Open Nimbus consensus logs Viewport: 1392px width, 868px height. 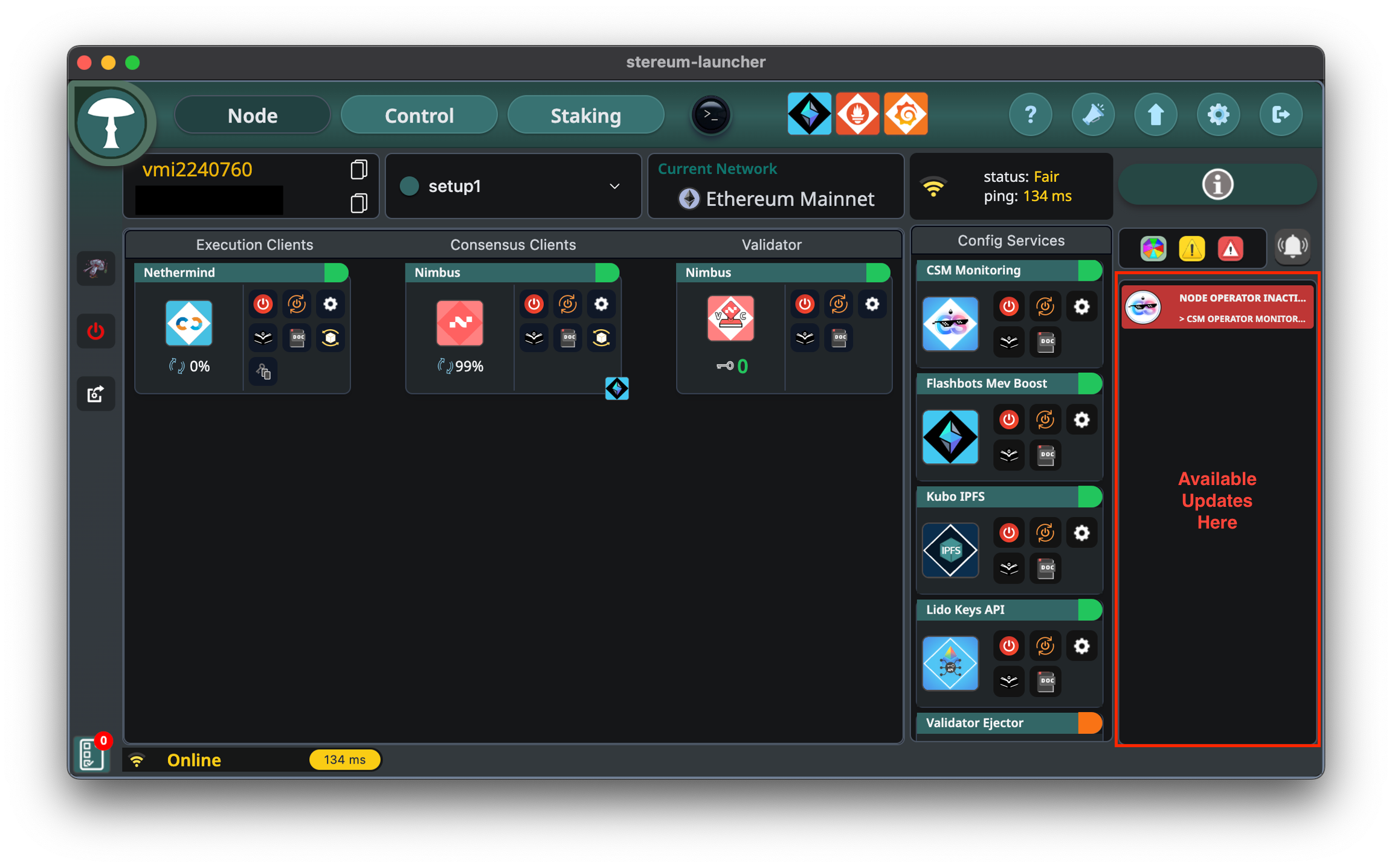click(x=534, y=338)
